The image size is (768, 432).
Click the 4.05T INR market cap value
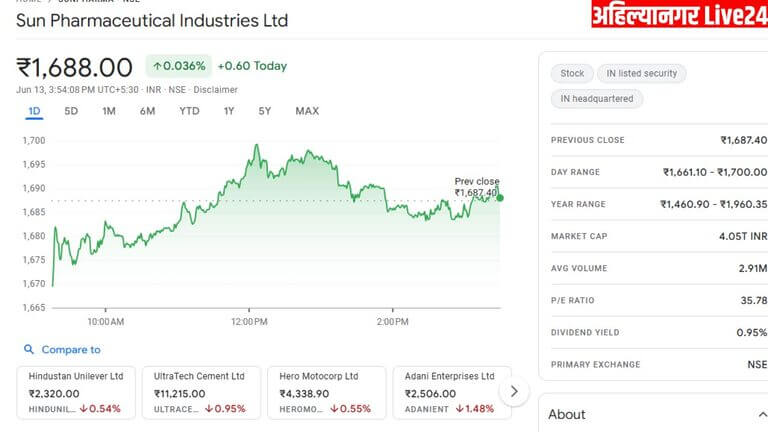(x=743, y=236)
